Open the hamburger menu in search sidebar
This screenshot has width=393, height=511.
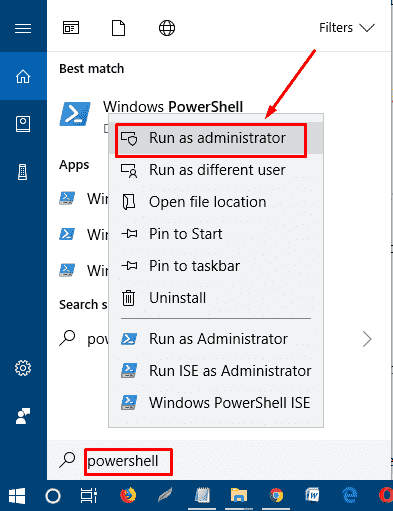(x=23, y=28)
